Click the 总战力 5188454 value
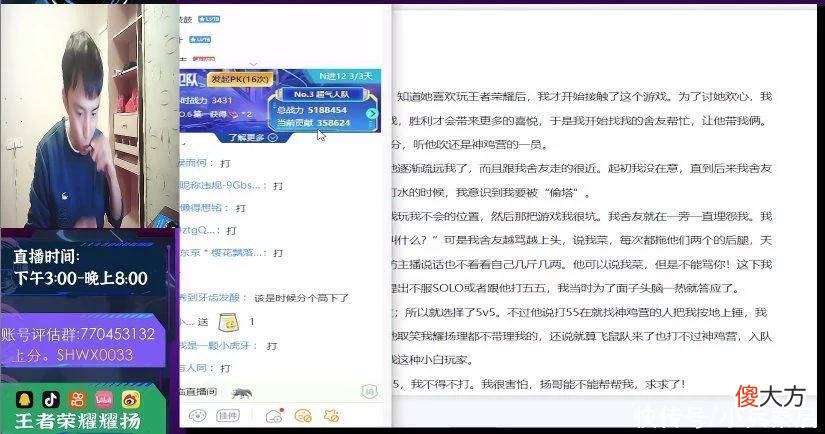The width and height of the screenshot is (825, 434). 312,110
